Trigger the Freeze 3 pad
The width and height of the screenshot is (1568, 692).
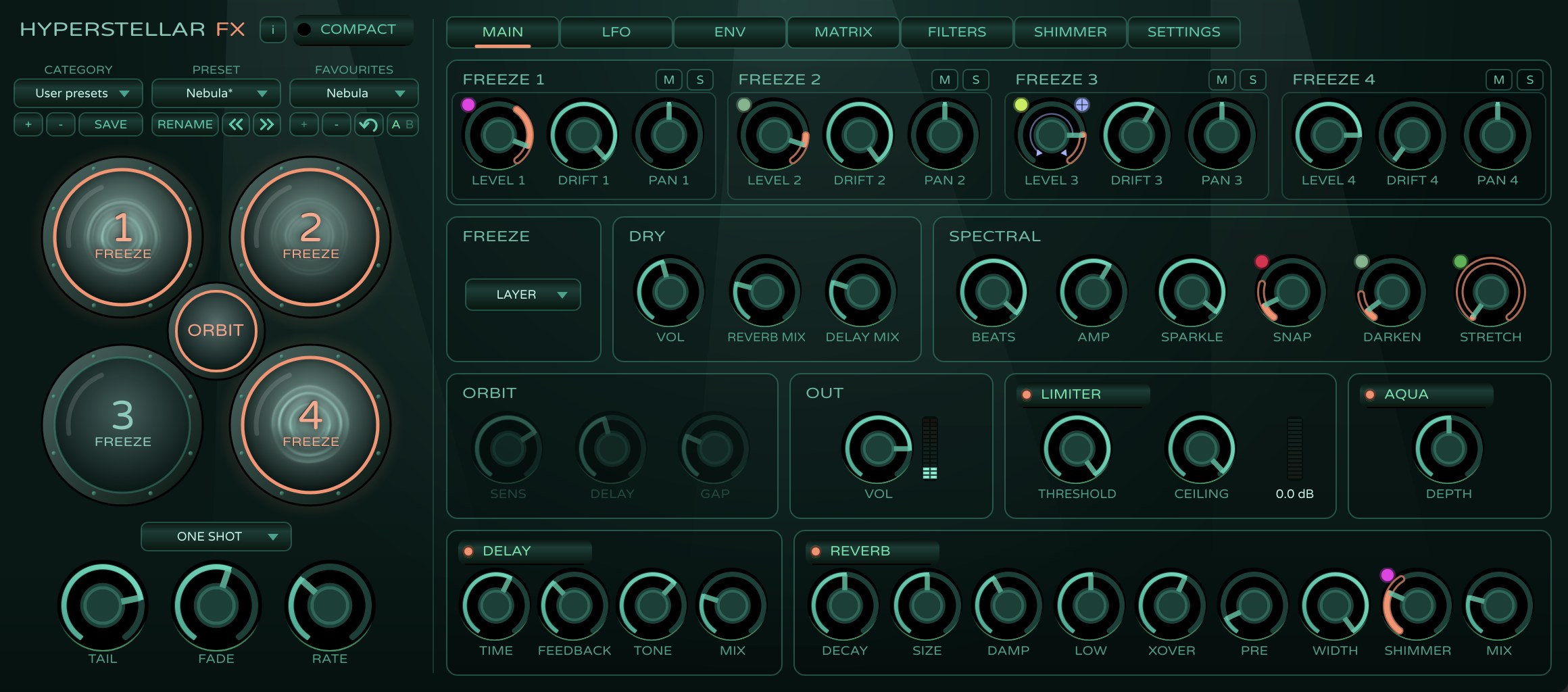click(122, 425)
